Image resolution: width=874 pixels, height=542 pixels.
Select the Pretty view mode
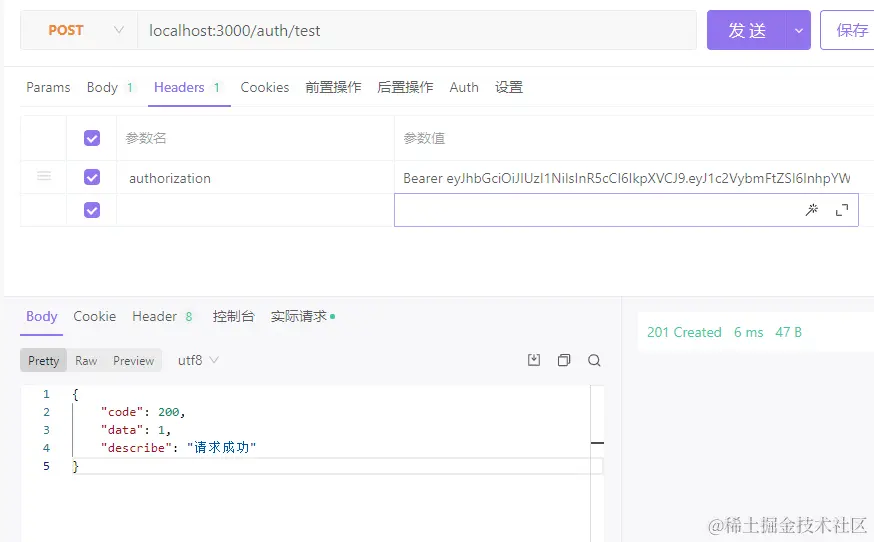click(x=43, y=360)
